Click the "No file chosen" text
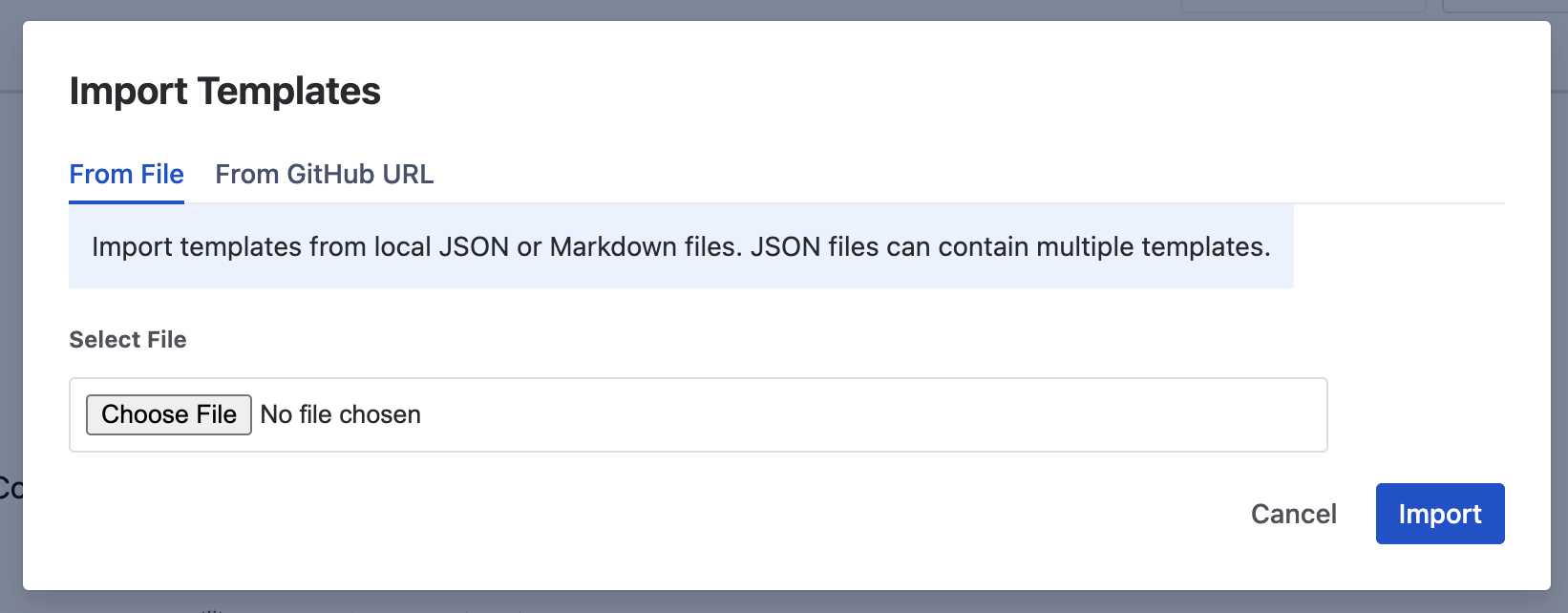The height and width of the screenshot is (613, 1568). click(x=341, y=414)
